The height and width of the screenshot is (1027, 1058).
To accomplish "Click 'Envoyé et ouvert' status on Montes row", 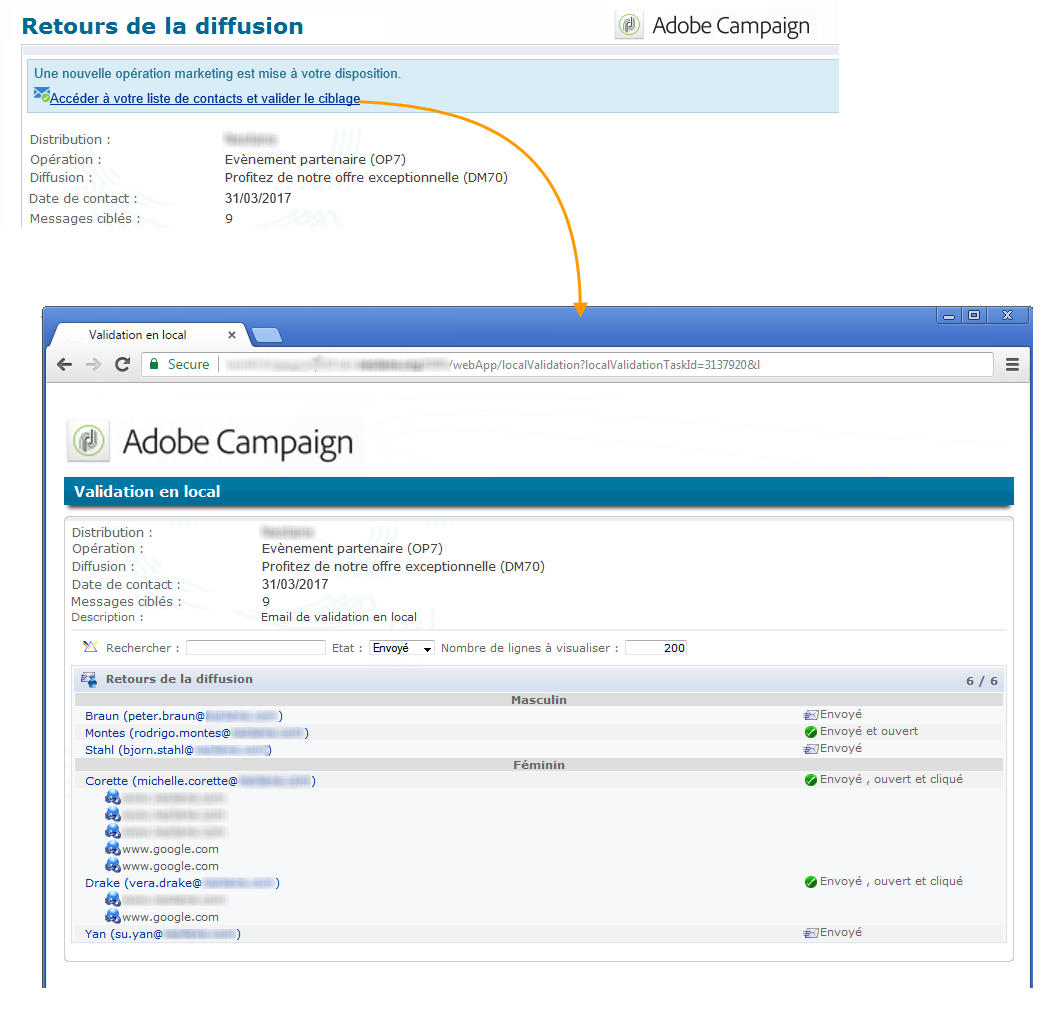I will (869, 731).
